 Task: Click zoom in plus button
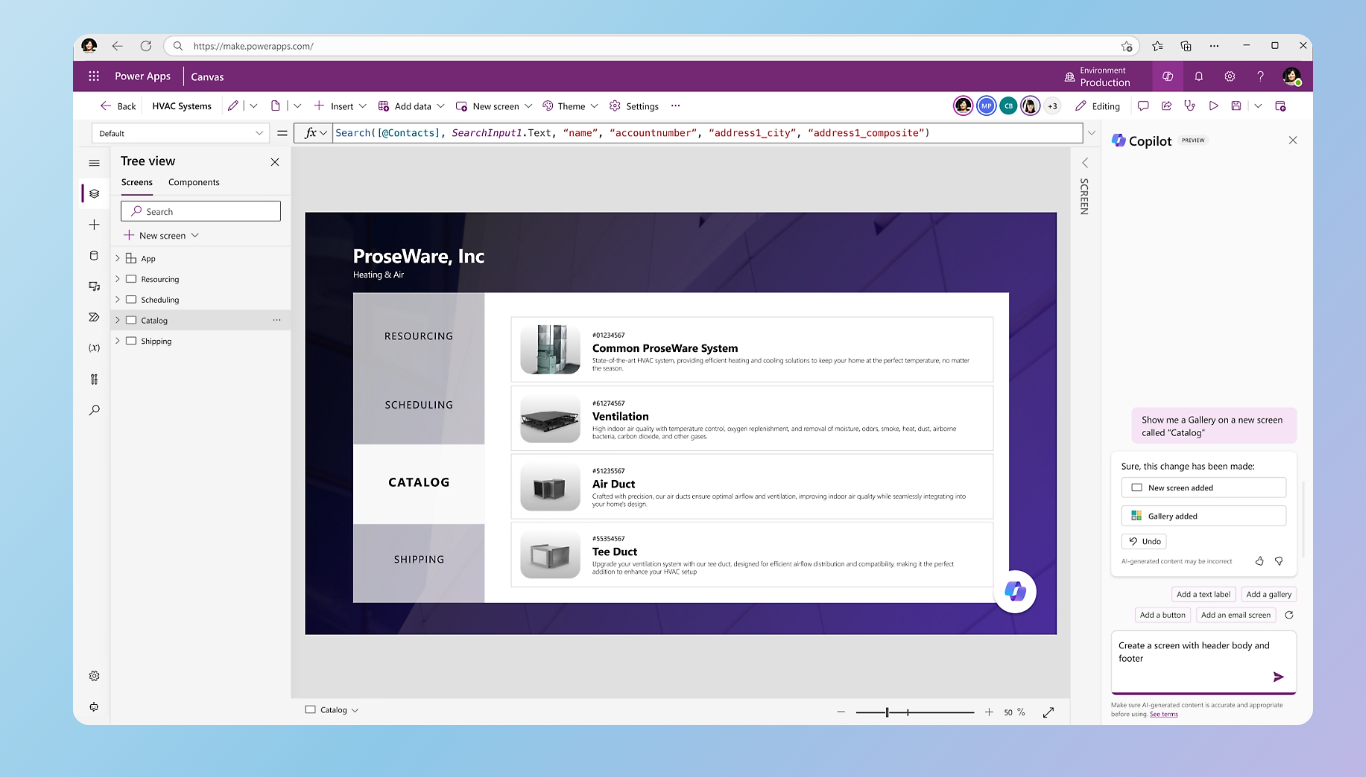click(989, 712)
